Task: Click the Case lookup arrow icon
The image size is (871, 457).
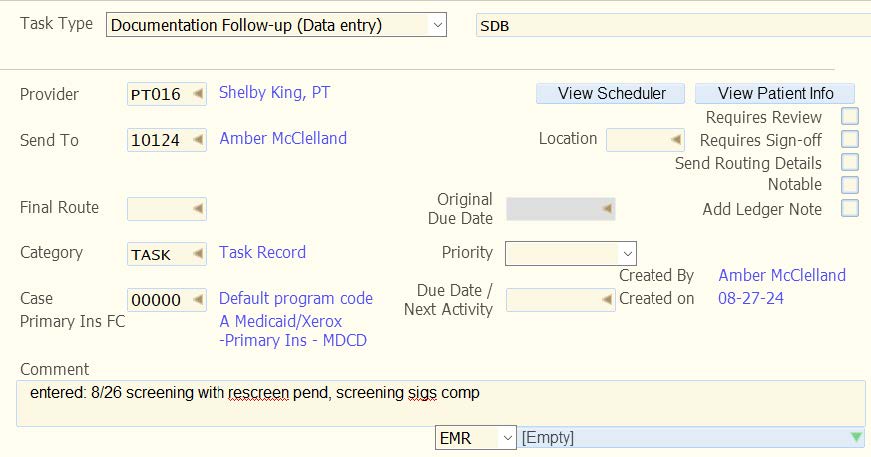Action: point(198,300)
